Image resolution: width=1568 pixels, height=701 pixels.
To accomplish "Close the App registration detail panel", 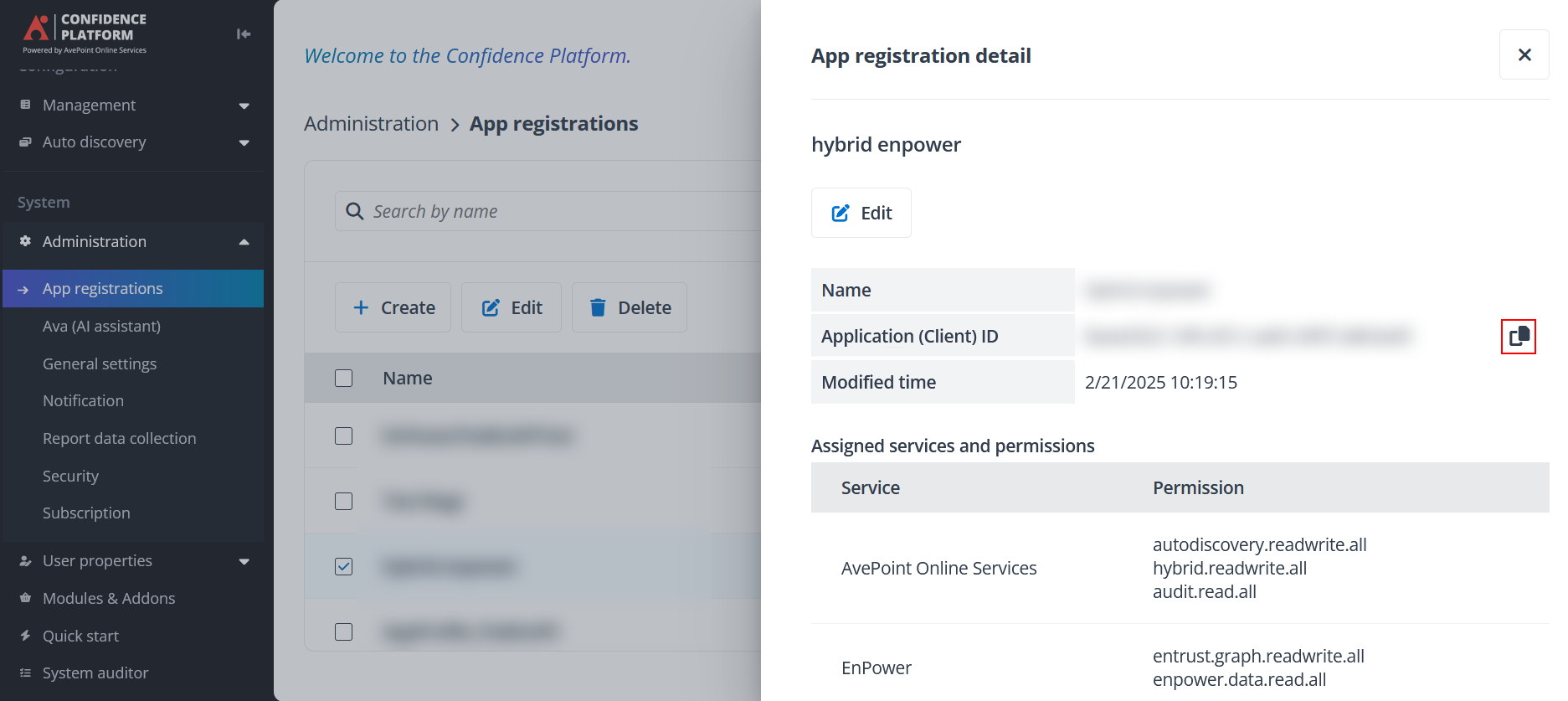I will point(1524,54).
